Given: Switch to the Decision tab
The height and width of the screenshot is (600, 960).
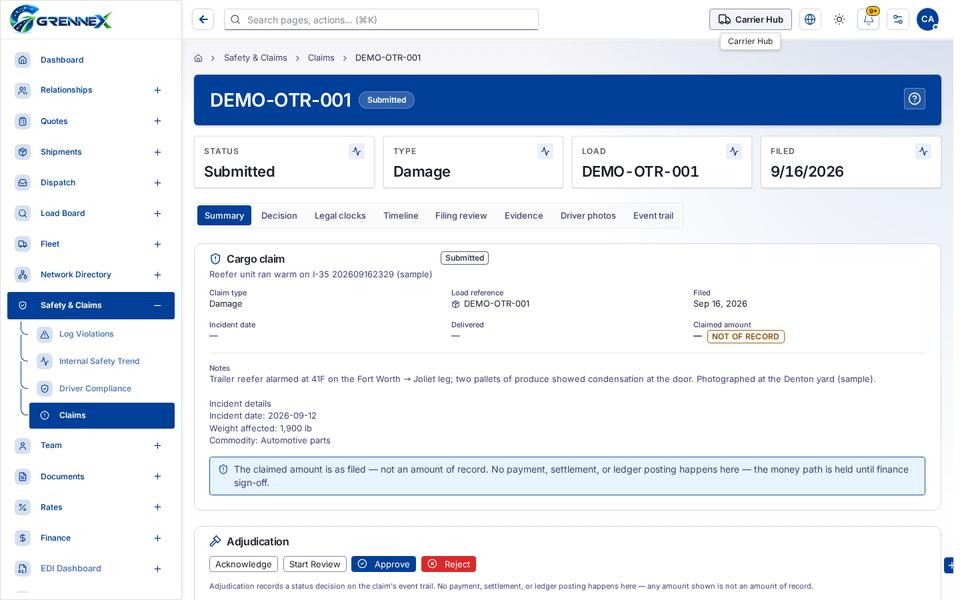Looking at the screenshot, I should pos(279,216).
